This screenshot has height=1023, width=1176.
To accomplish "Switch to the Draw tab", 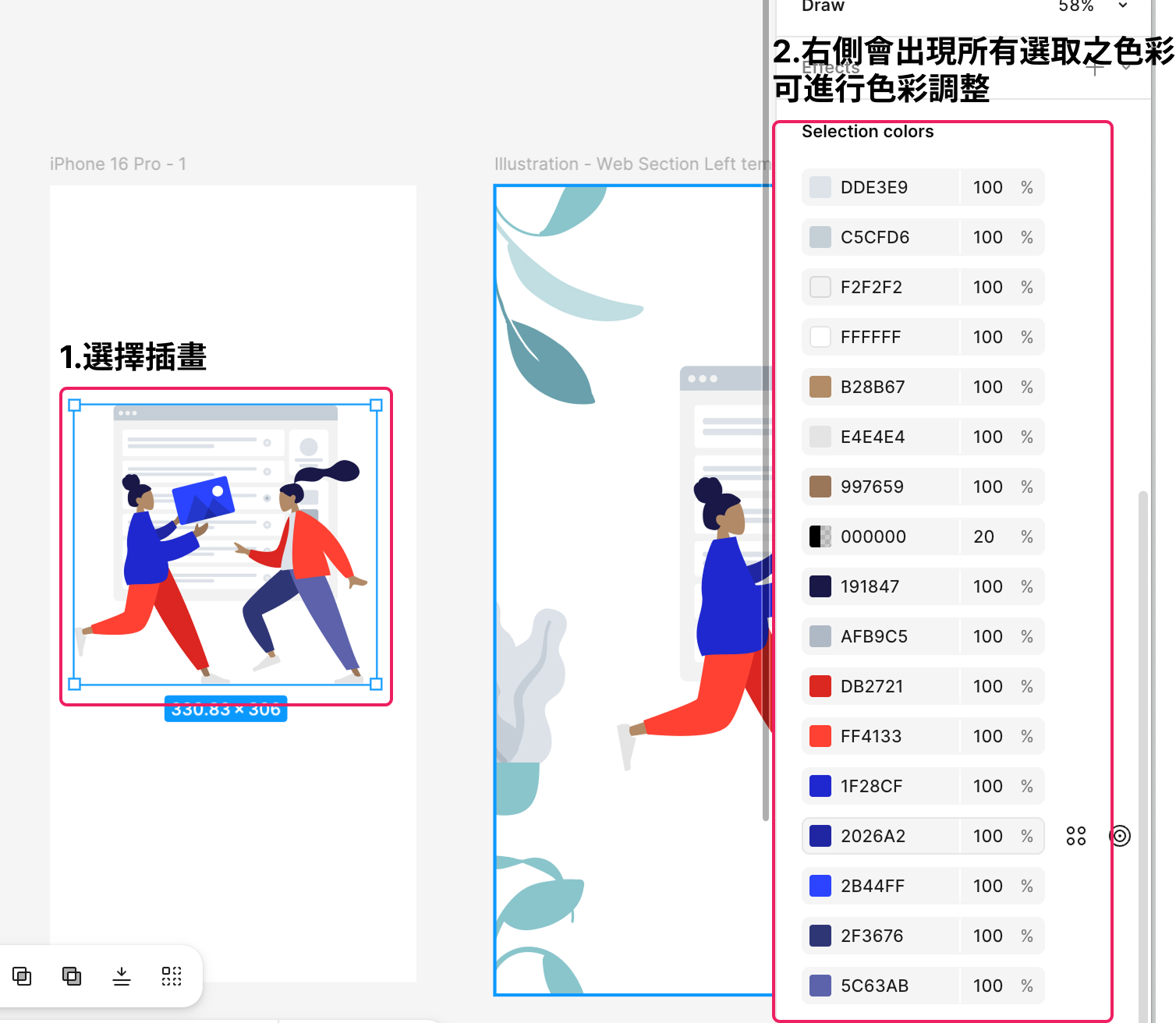I will 823,6.
